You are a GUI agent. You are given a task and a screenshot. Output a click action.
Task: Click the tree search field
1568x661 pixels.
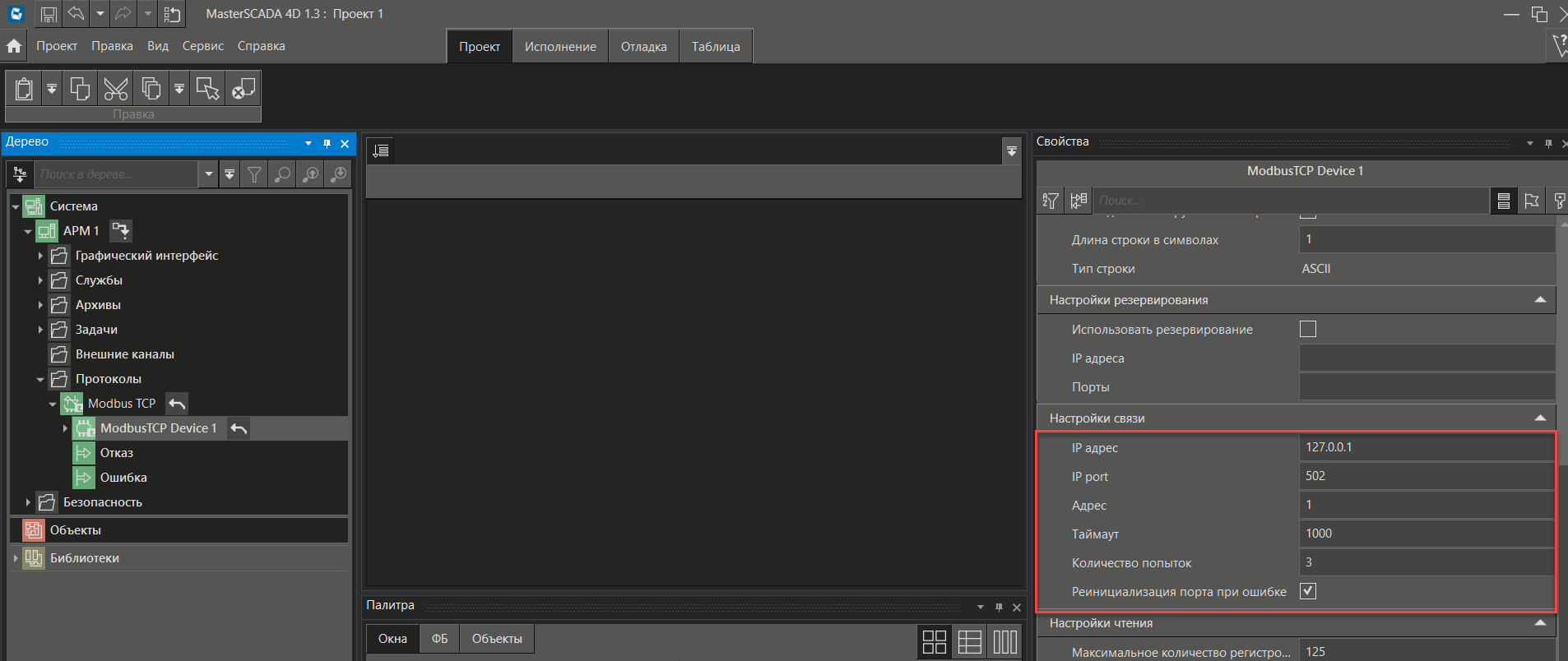[116, 174]
